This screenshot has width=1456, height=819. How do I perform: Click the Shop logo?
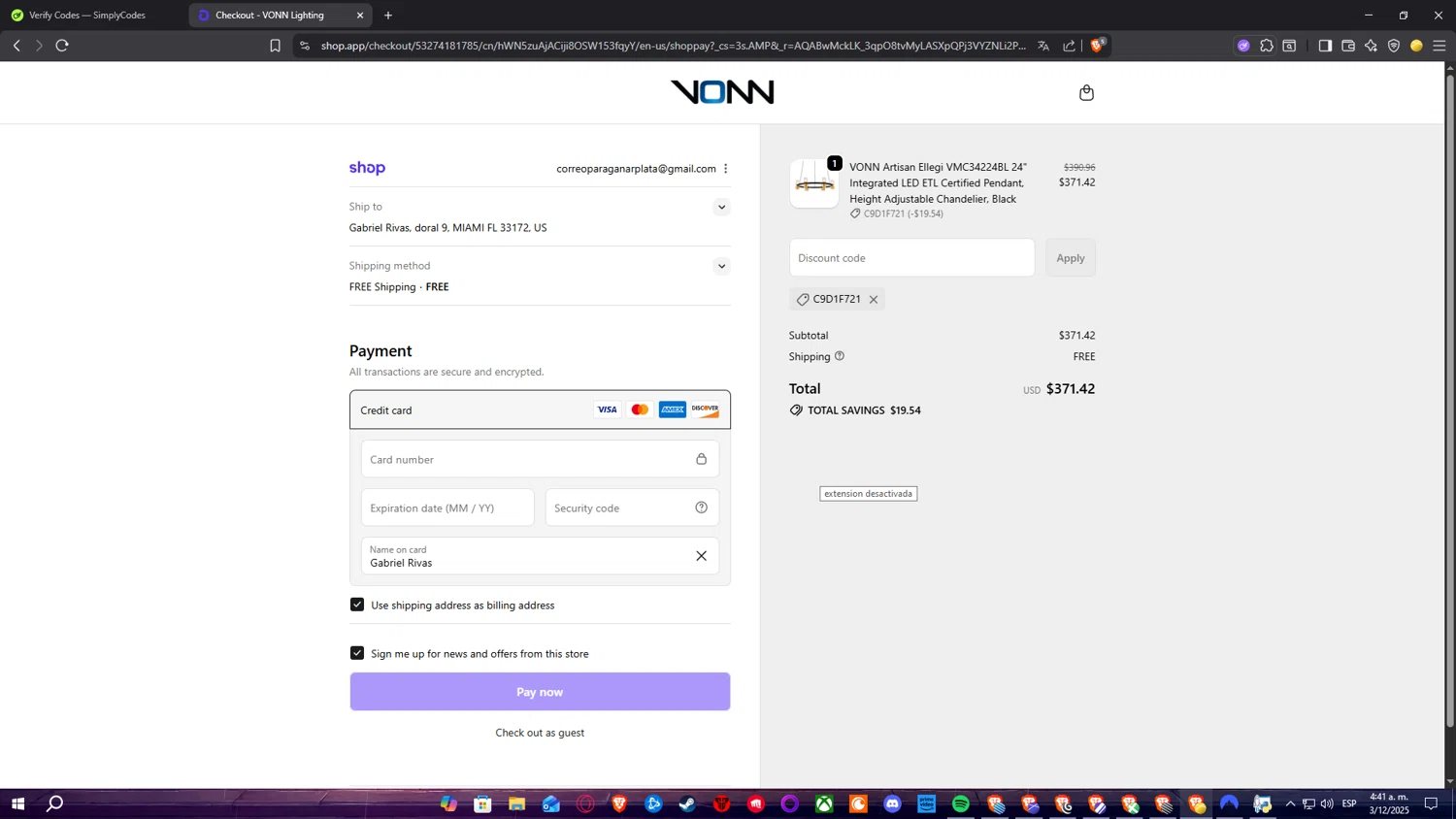click(x=367, y=168)
